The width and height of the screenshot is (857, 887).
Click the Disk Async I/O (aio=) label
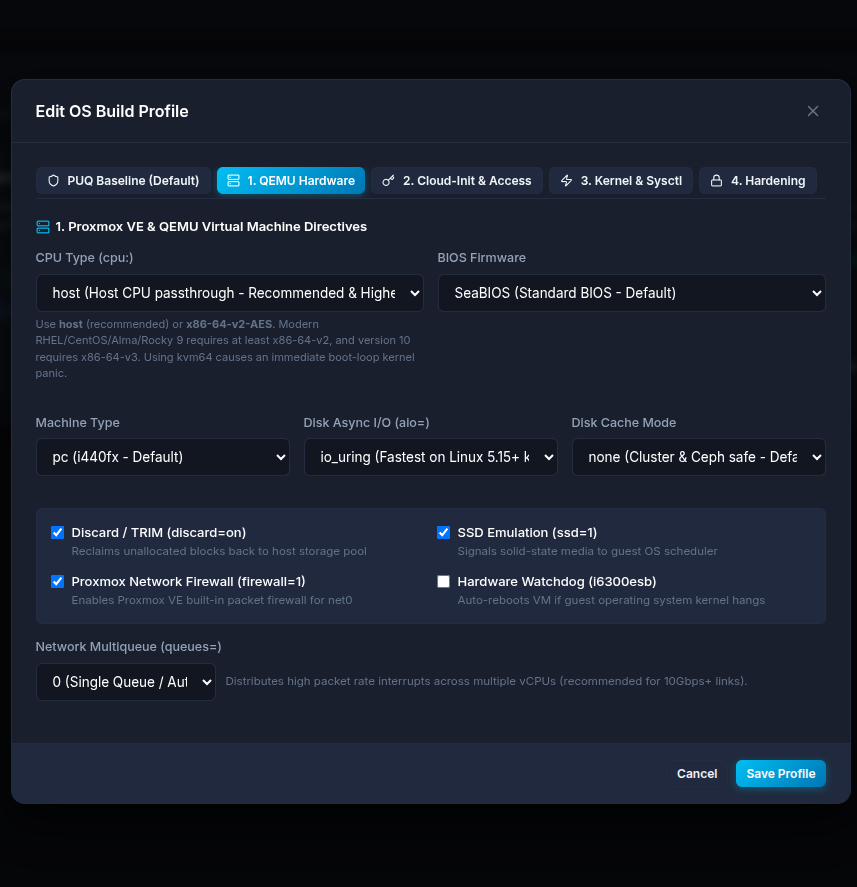366,423
